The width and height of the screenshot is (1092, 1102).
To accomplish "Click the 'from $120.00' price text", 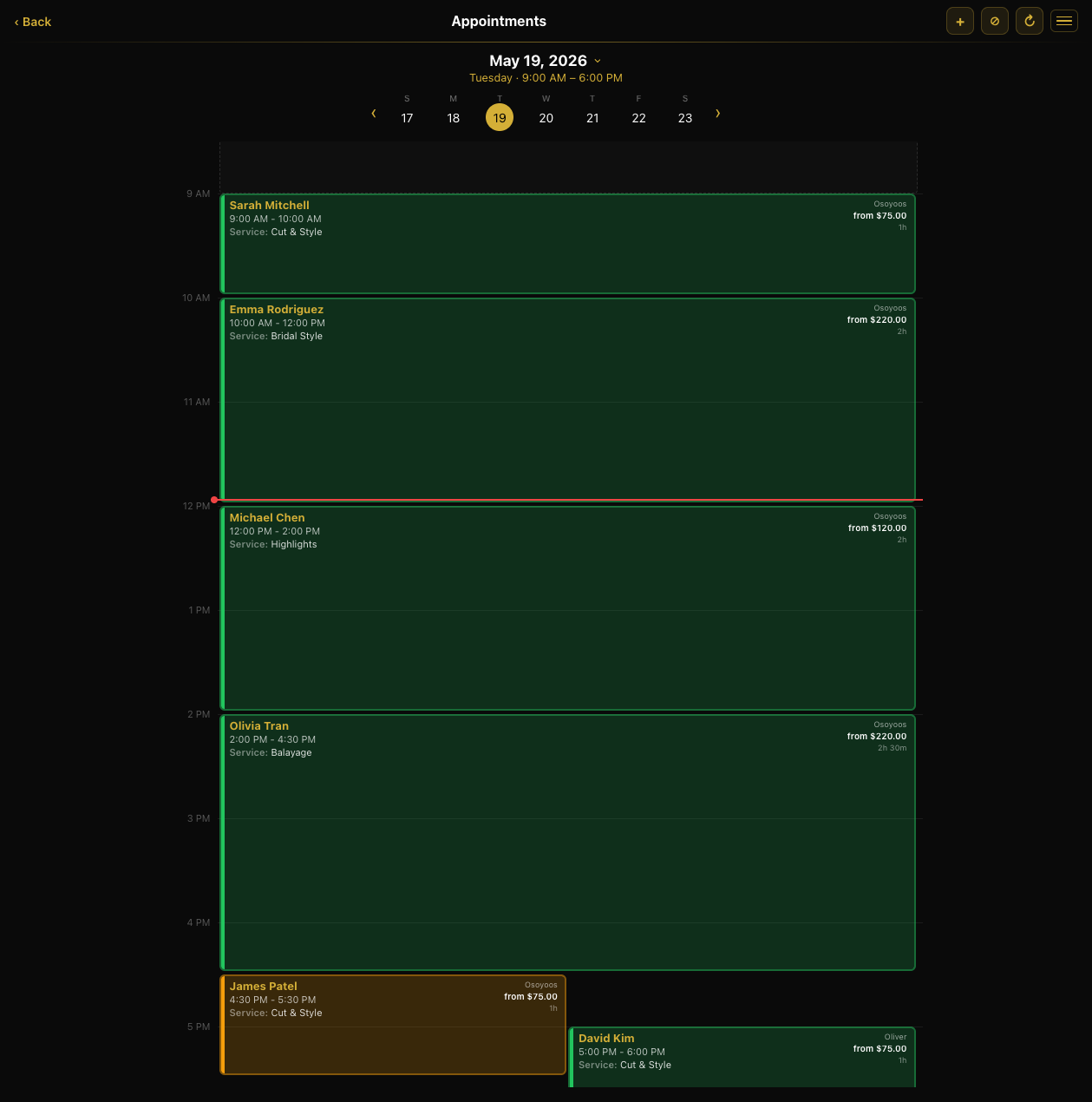I will click(877, 528).
